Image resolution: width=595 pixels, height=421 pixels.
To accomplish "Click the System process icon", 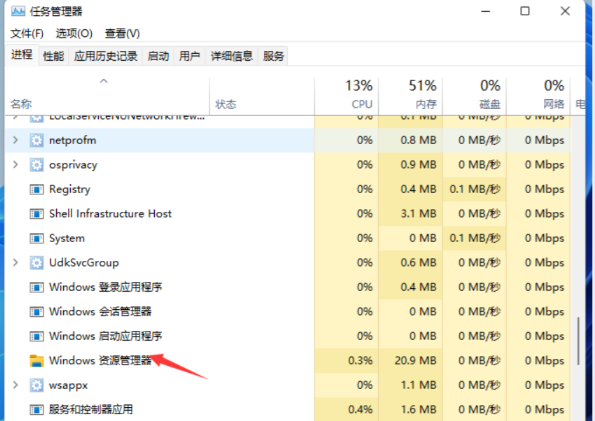I will (36, 238).
